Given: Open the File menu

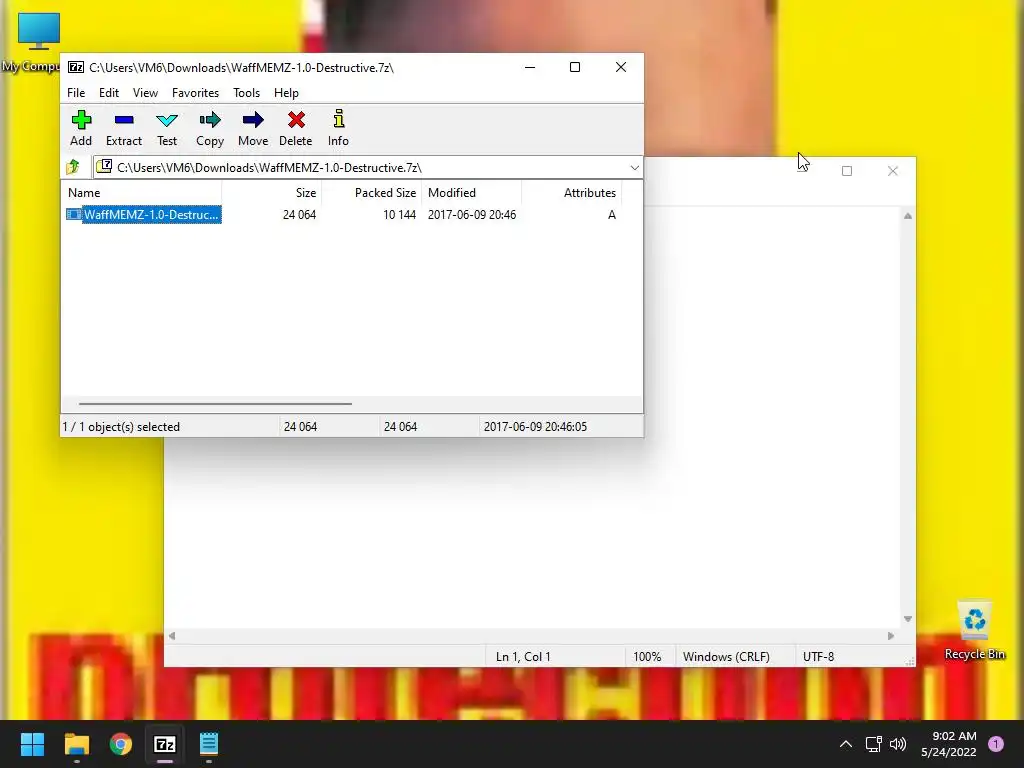Looking at the screenshot, I should (x=76, y=93).
